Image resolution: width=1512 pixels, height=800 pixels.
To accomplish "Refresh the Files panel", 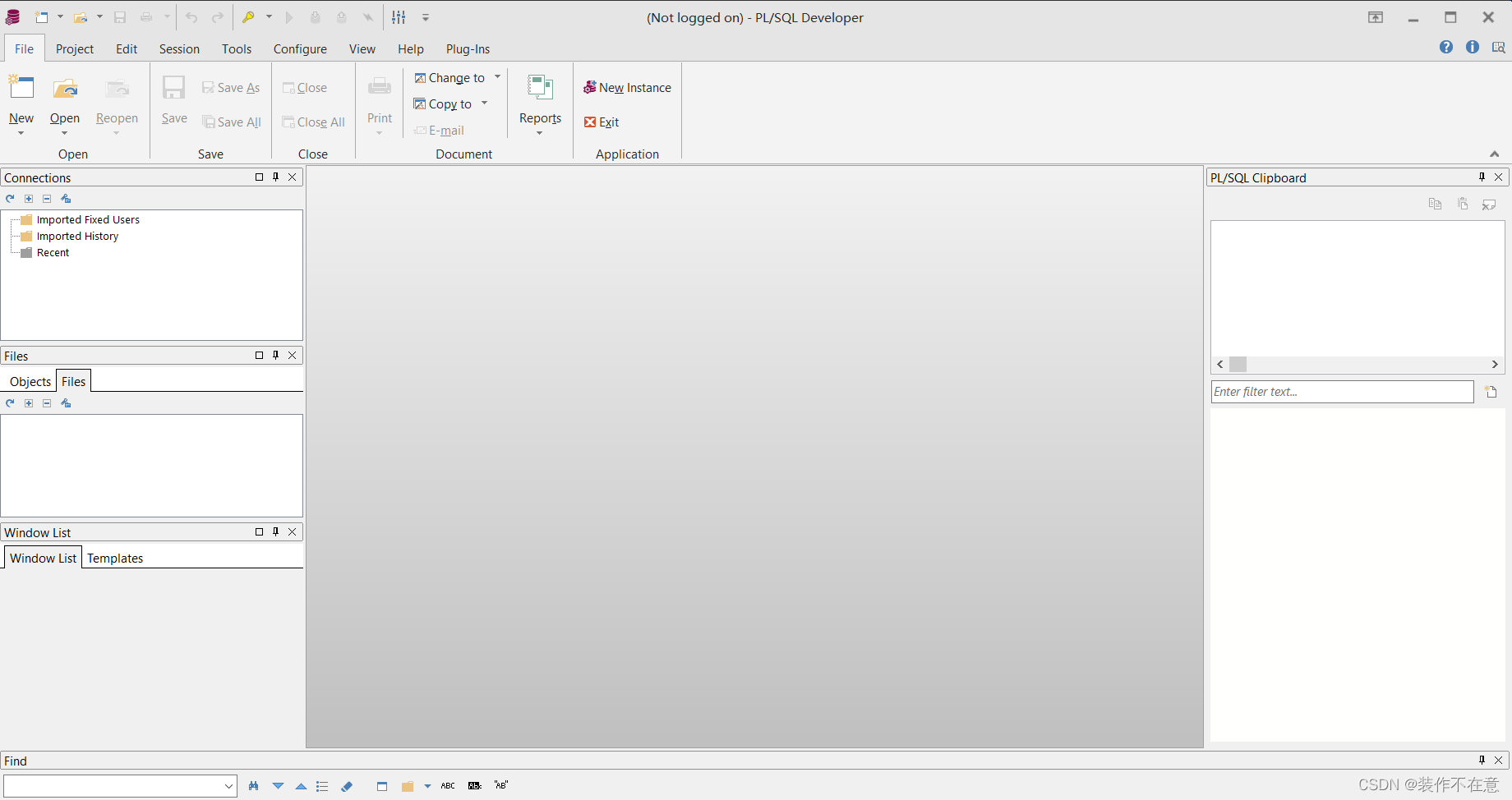I will coord(10,403).
